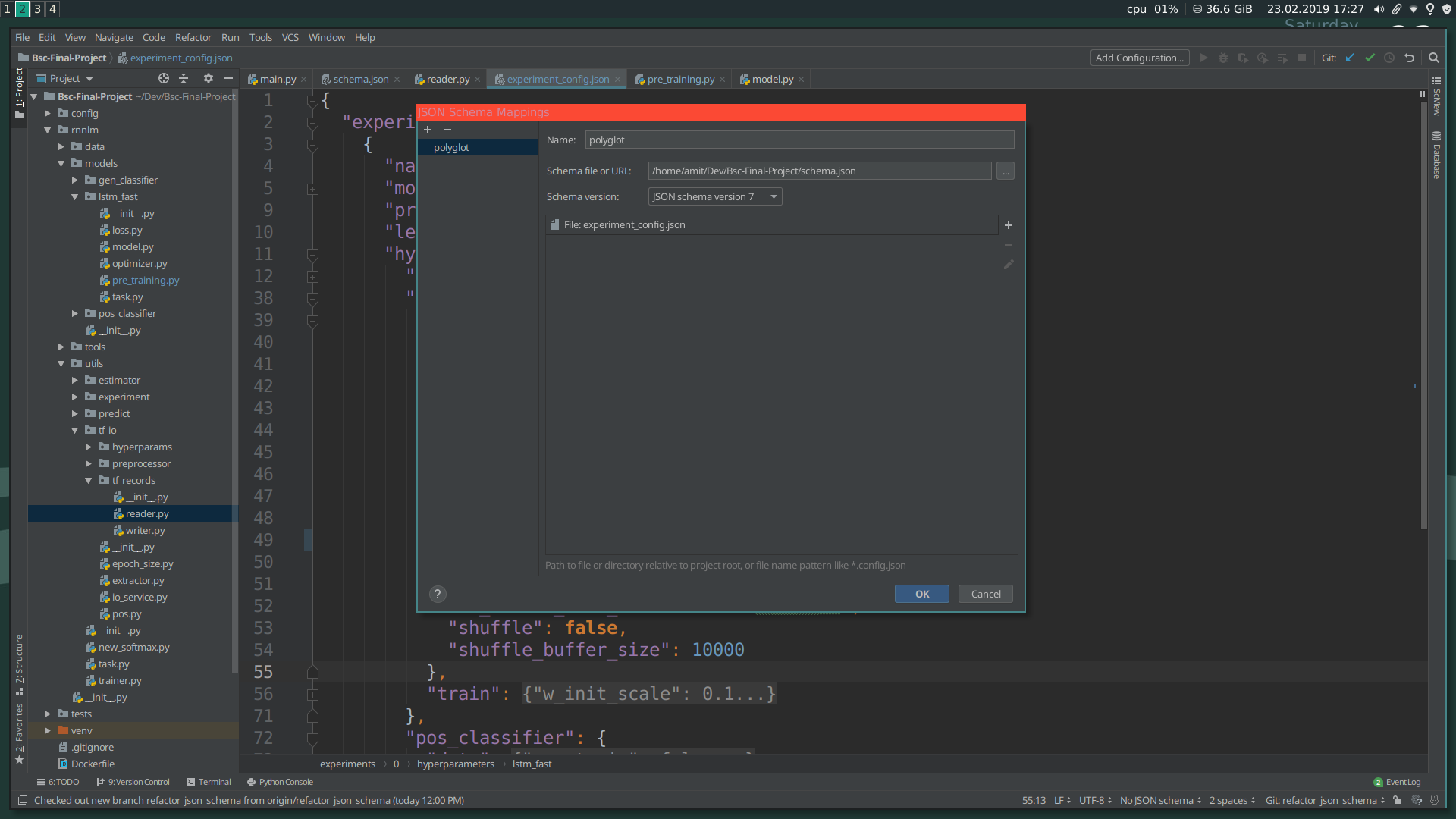Expand the pos_classifier folder
This screenshot has width=1456, height=819.
coord(75,314)
